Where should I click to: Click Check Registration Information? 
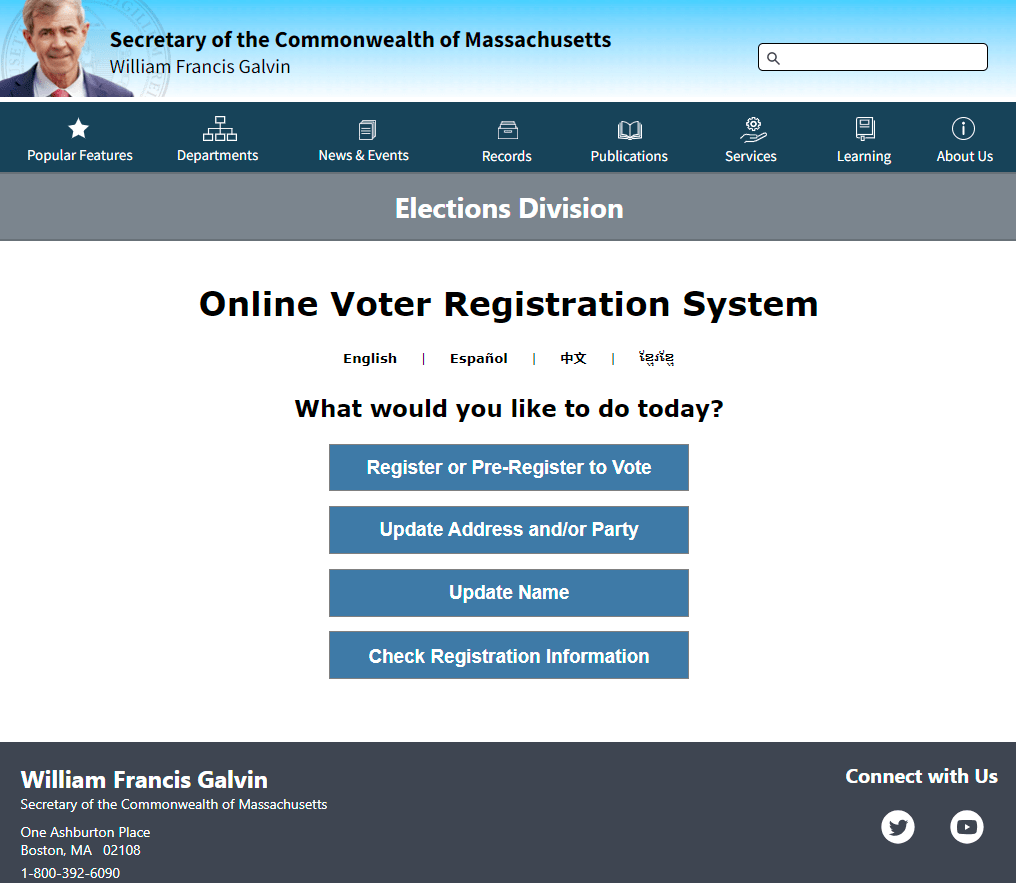pos(509,656)
